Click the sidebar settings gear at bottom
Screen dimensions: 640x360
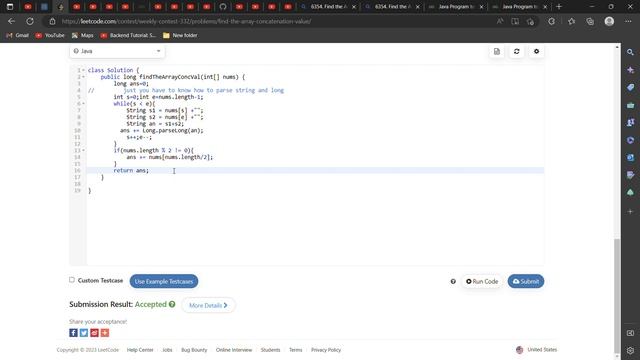click(630, 350)
